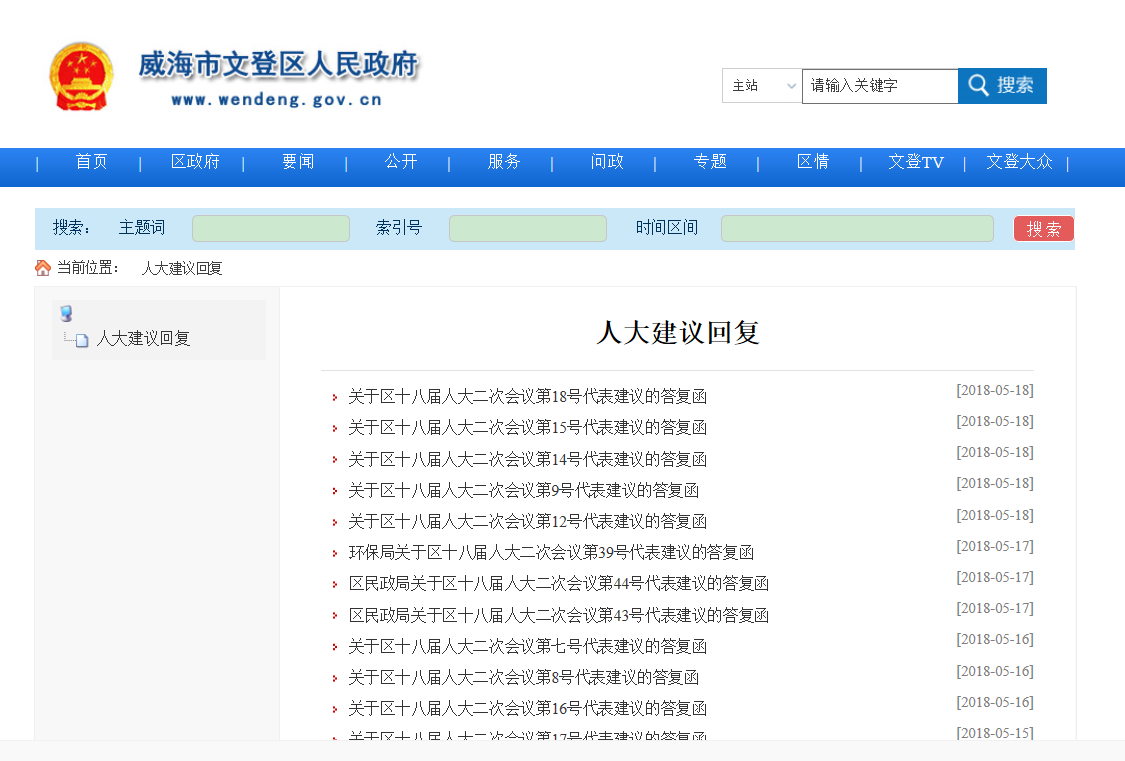Open 环保局 reply for proposal 第39号

(x=550, y=553)
